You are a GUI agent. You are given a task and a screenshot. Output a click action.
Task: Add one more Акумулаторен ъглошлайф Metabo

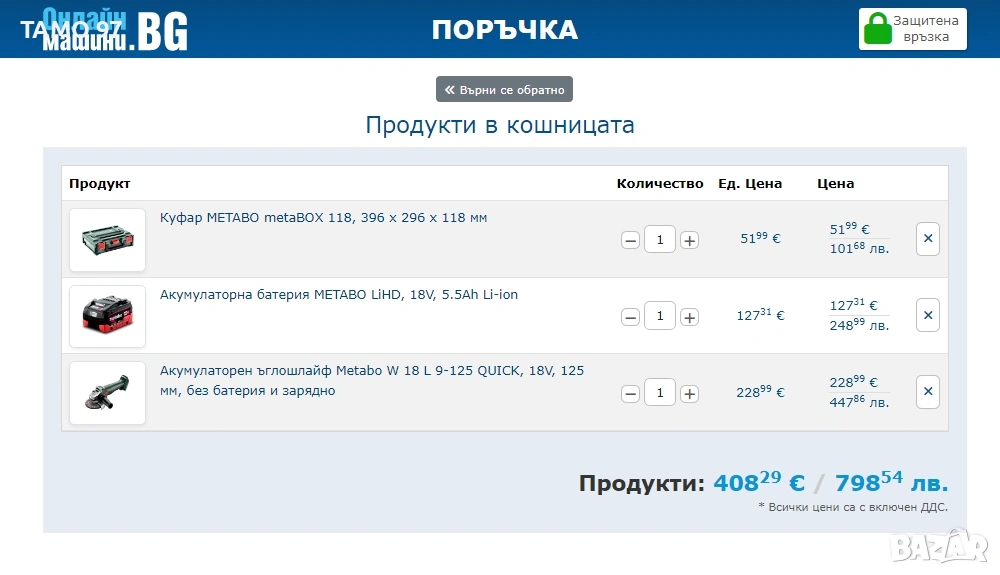pyautogui.click(x=689, y=393)
